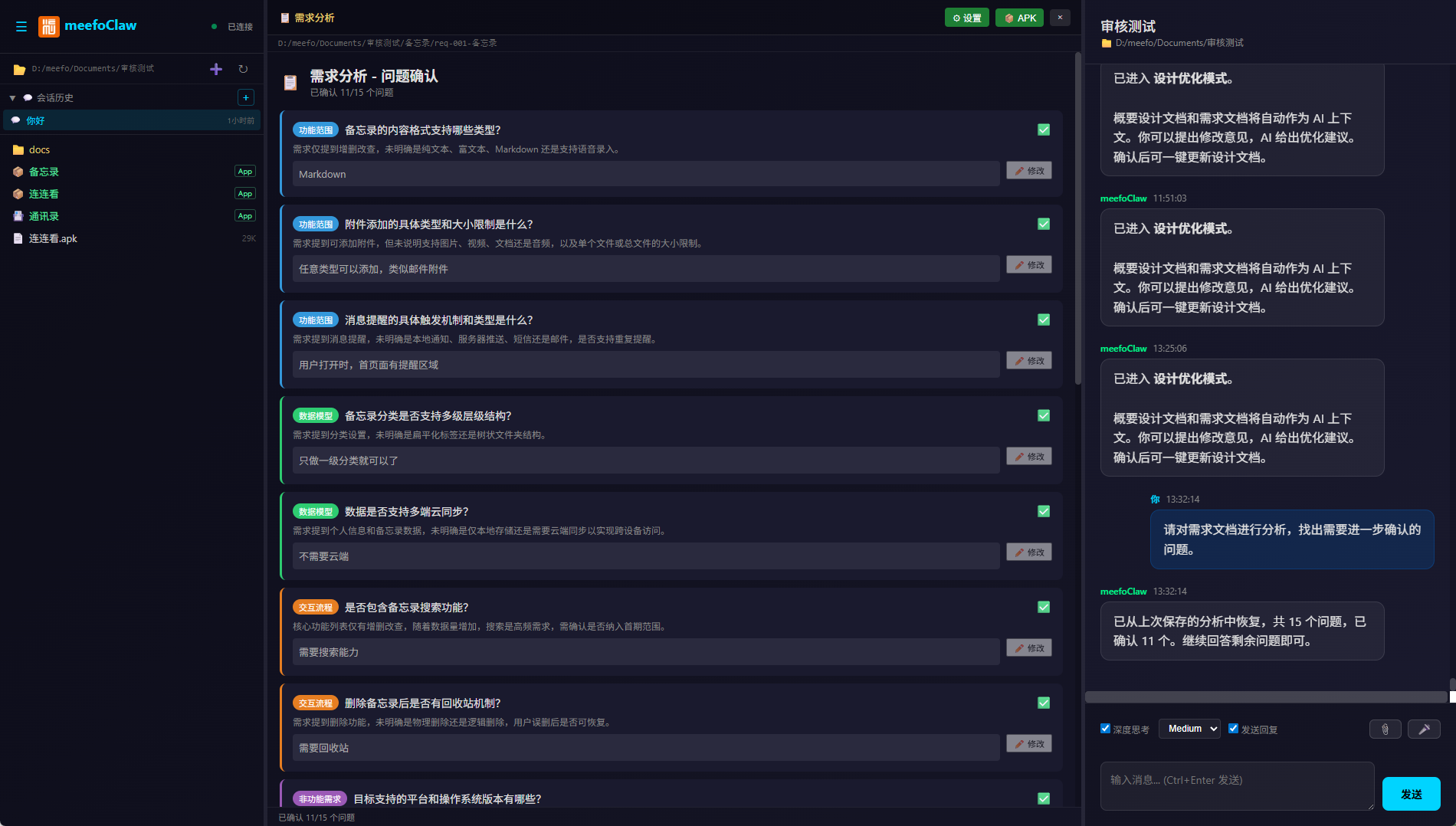Click the 用户打开时 answer field

[646, 365]
